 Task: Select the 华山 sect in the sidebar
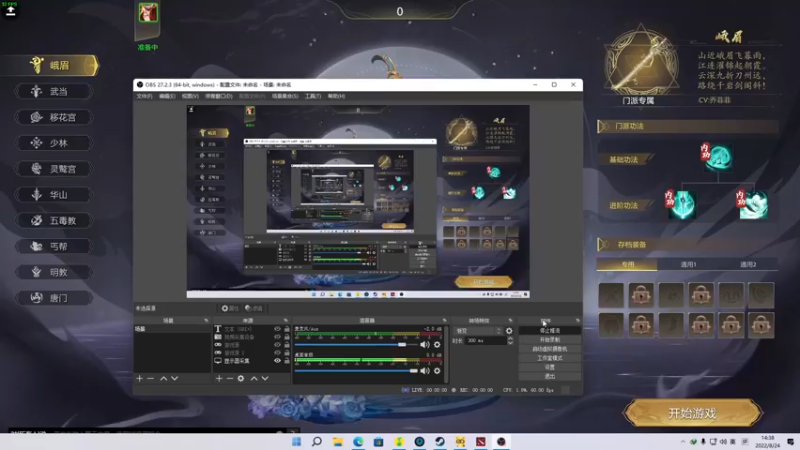[55, 195]
